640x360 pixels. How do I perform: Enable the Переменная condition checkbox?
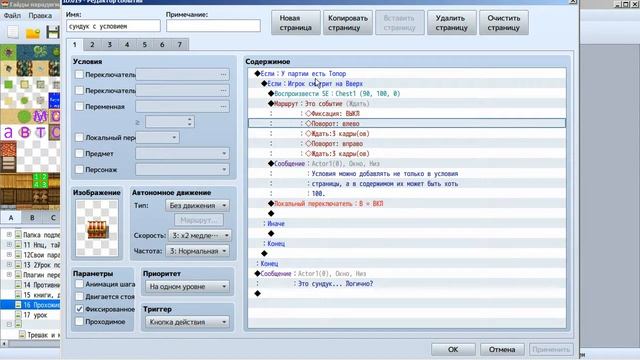(79, 106)
